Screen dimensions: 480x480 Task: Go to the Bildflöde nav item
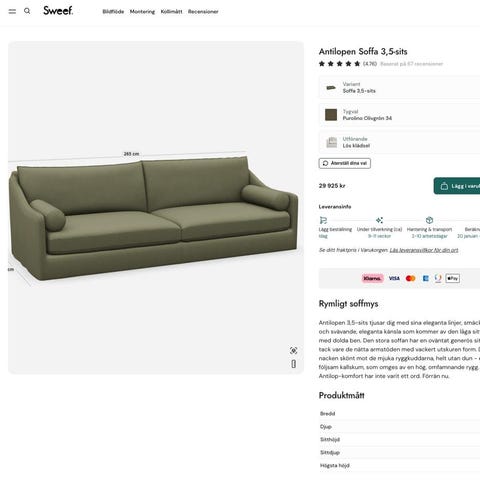[x=113, y=12]
